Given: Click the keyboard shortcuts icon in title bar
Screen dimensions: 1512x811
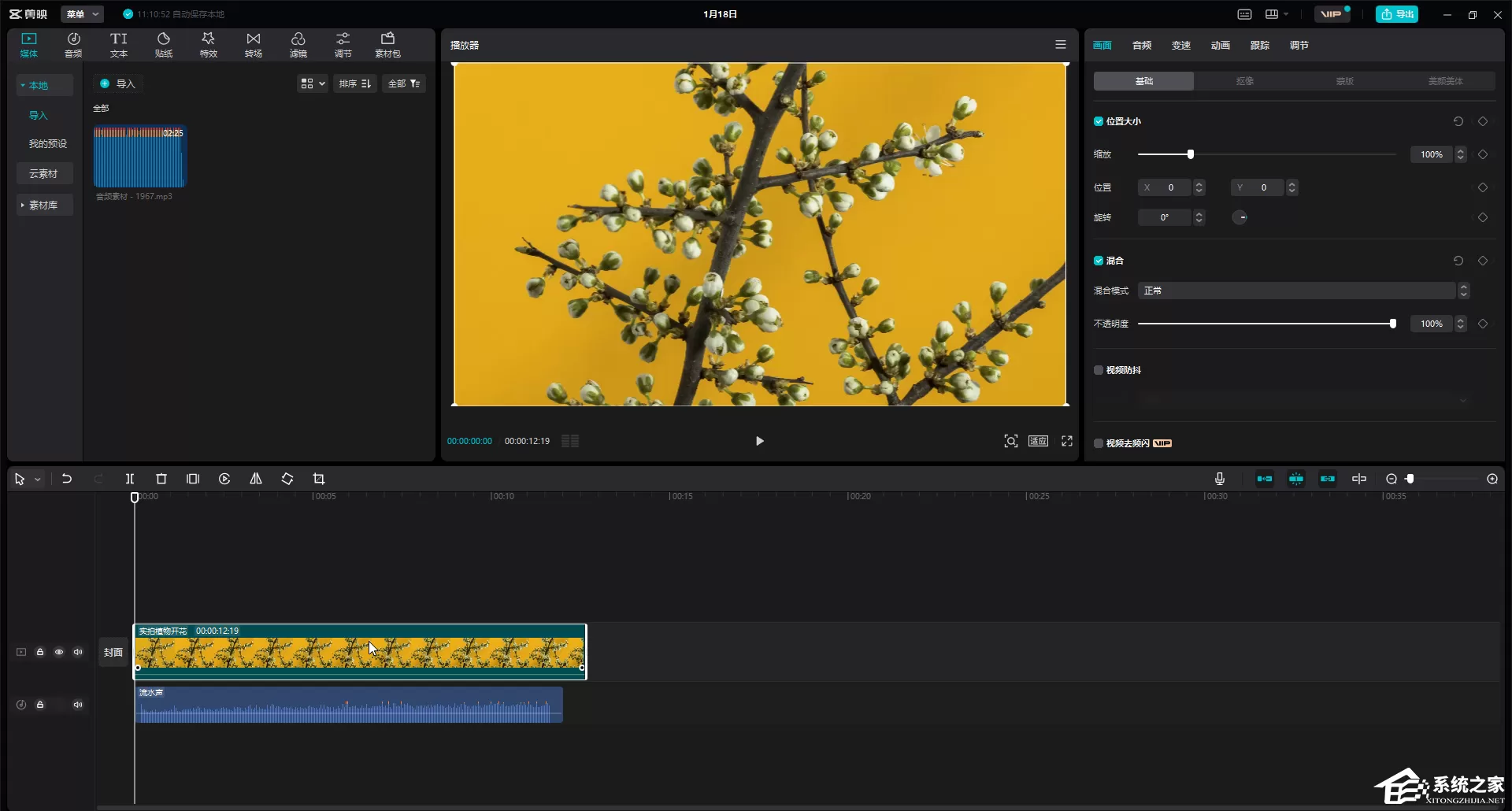Looking at the screenshot, I should coord(1245,14).
